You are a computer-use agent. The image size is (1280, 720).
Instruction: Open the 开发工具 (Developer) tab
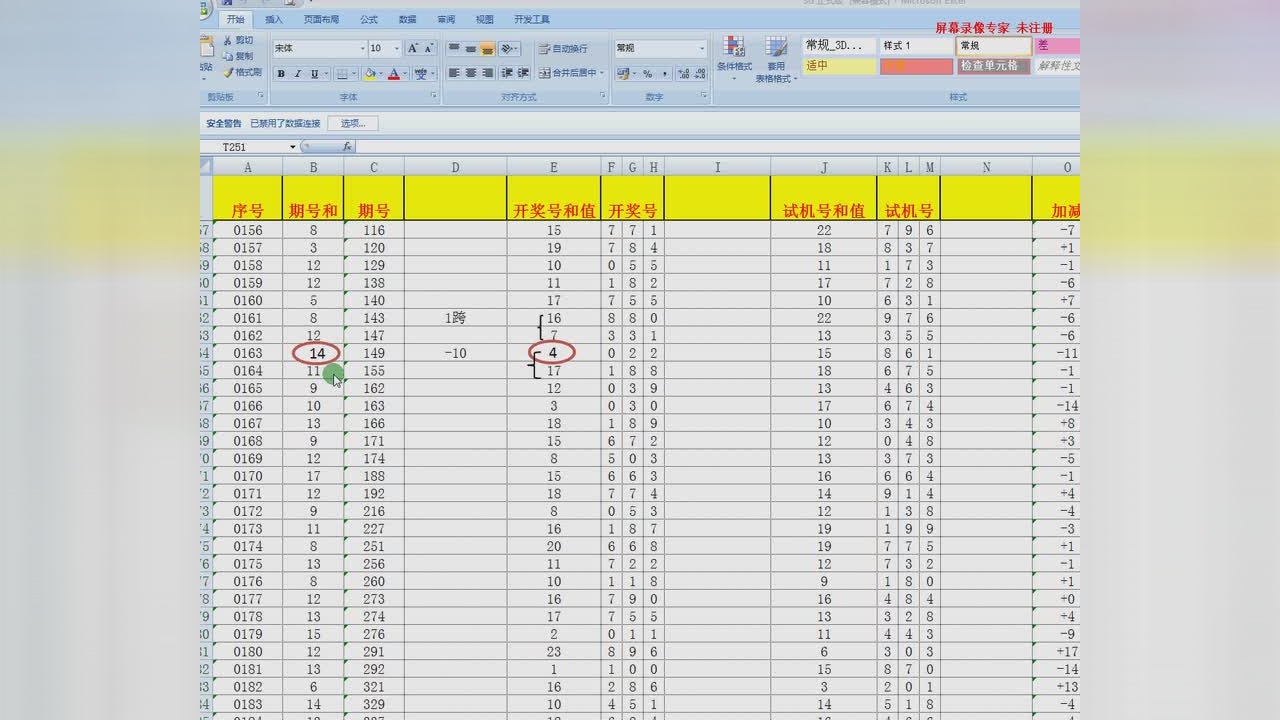click(x=532, y=19)
